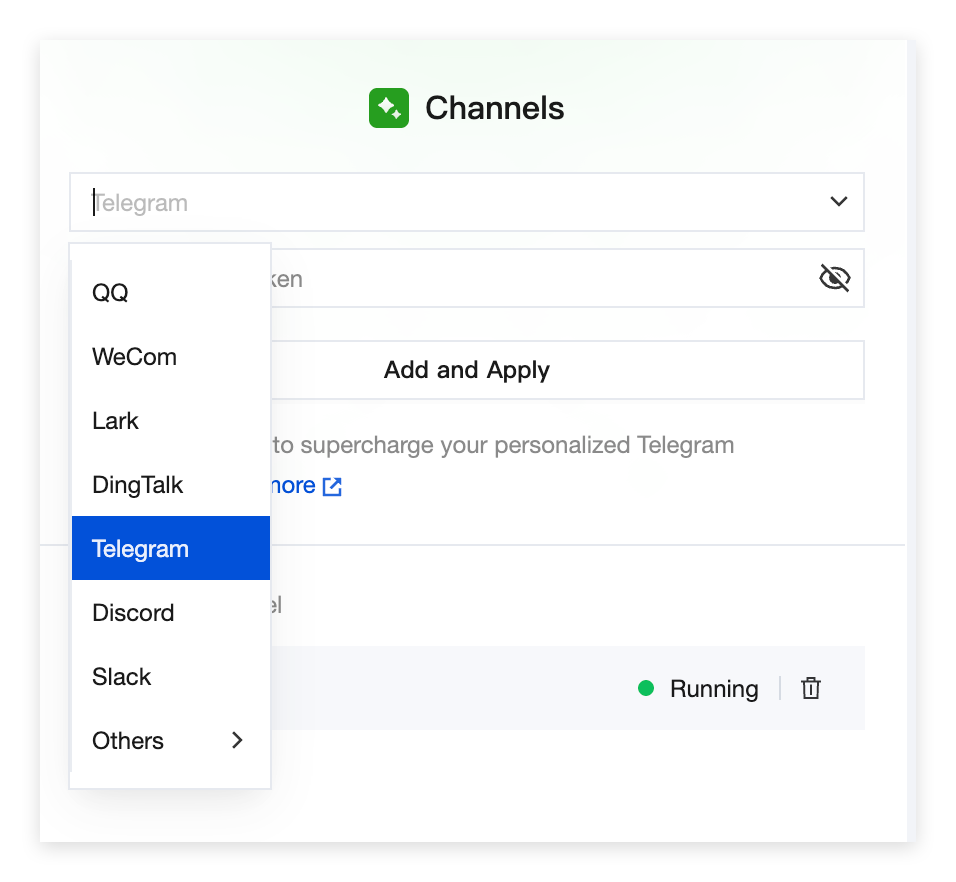Expand the Others submenu arrow
956x882 pixels.
(237, 740)
